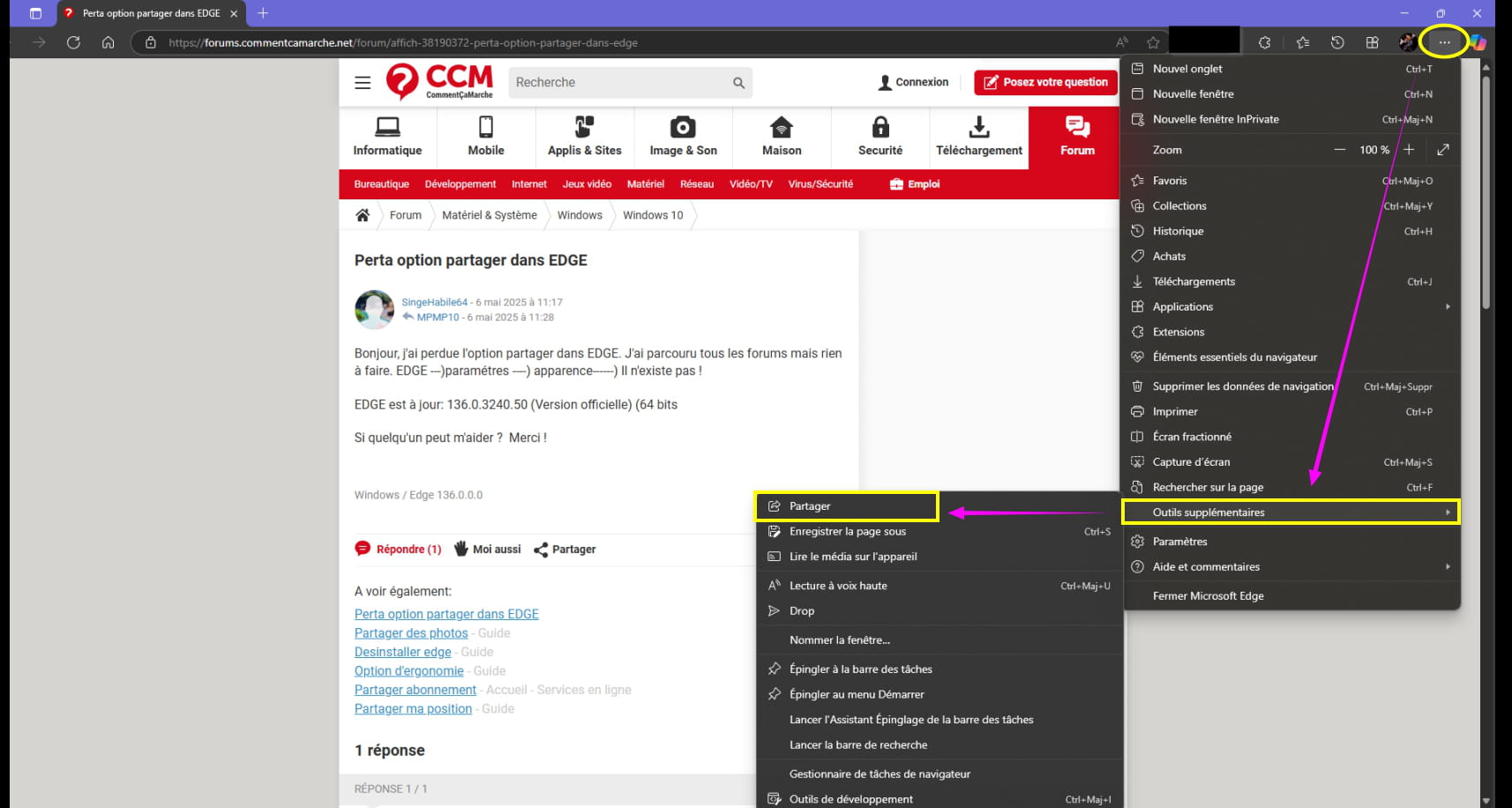Screen dimensions: 1512x808
Task: Choose Fermer Microsoft Edge
Action: pos(1291,596)
